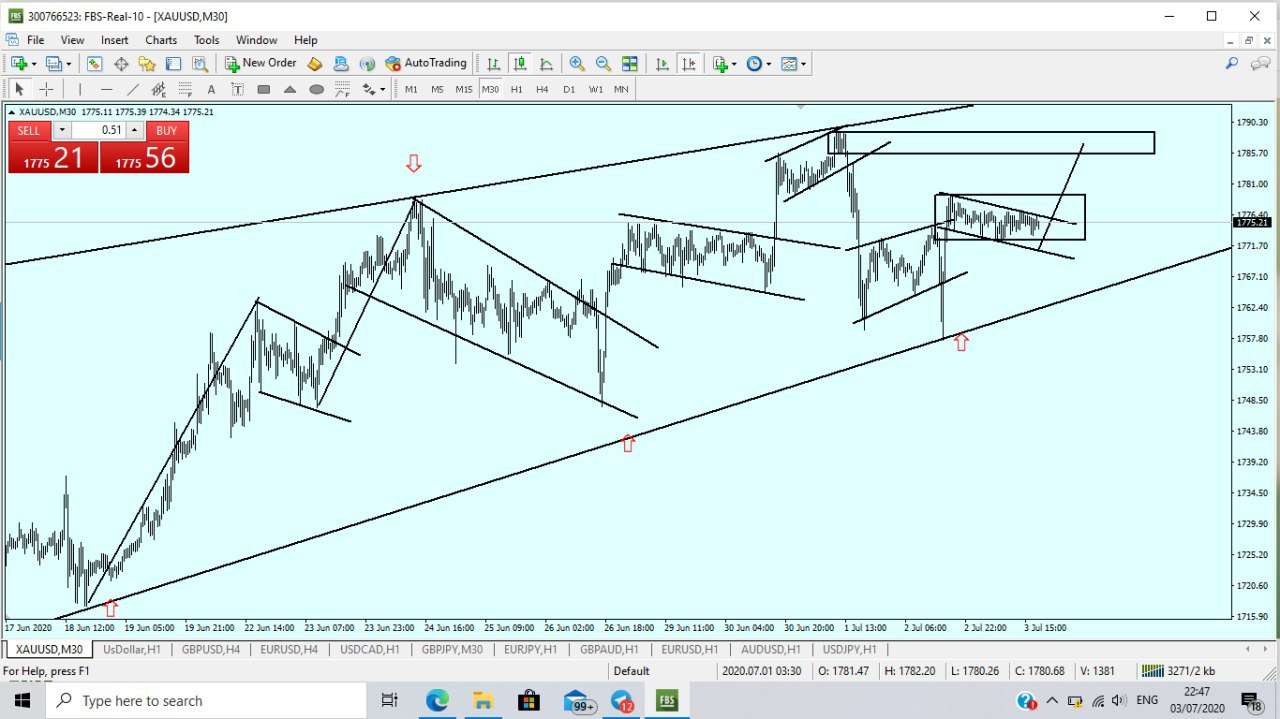The image size is (1280, 719).
Task: Activate the standard arrow cursor
Action: pos(19,90)
